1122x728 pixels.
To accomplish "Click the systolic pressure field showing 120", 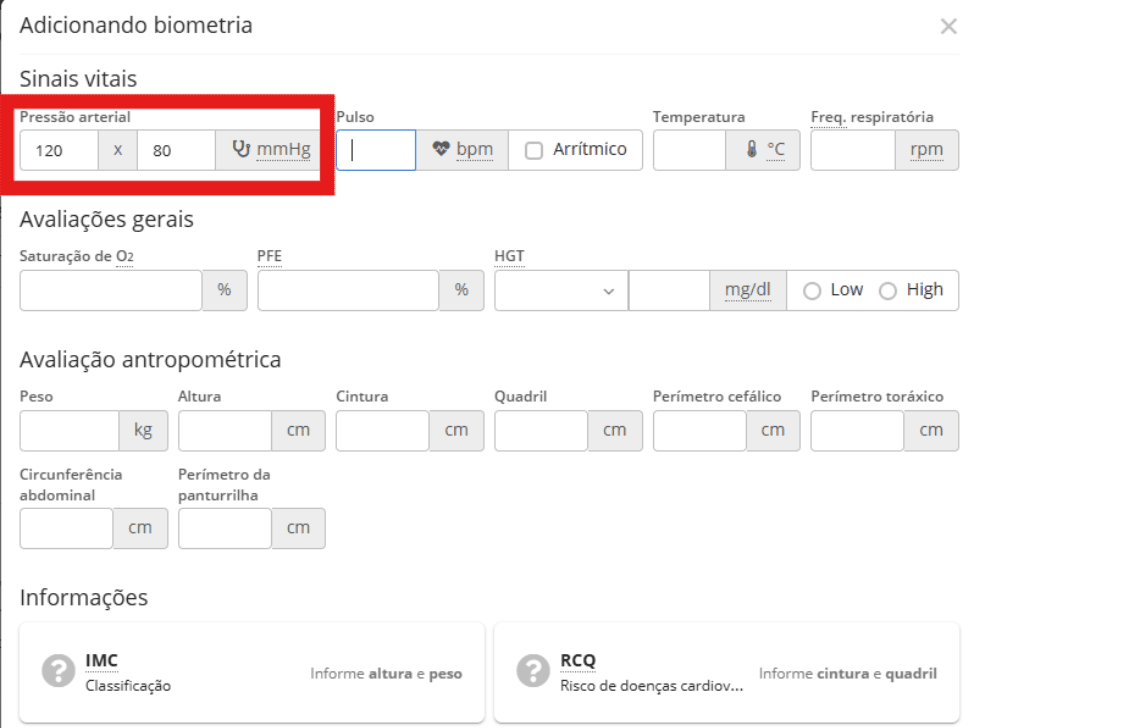I will (x=58, y=150).
